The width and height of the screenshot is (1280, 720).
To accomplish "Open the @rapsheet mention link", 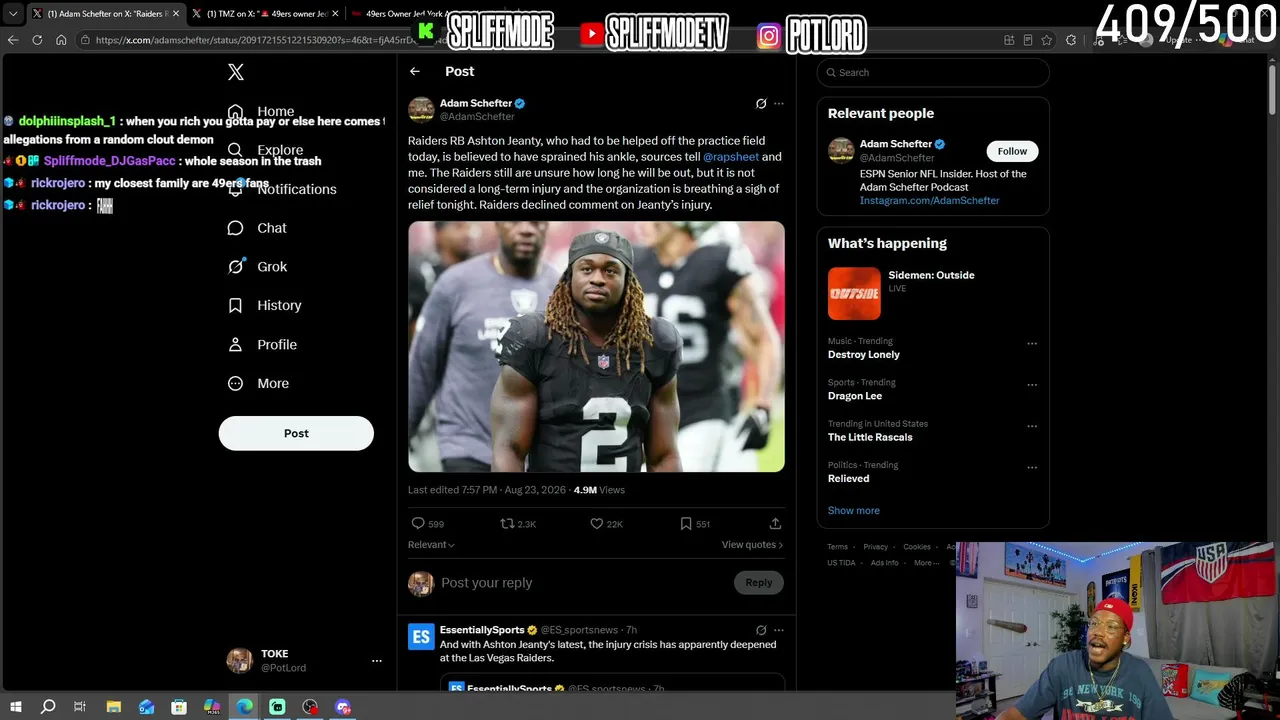I will pyautogui.click(x=731, y=157).
